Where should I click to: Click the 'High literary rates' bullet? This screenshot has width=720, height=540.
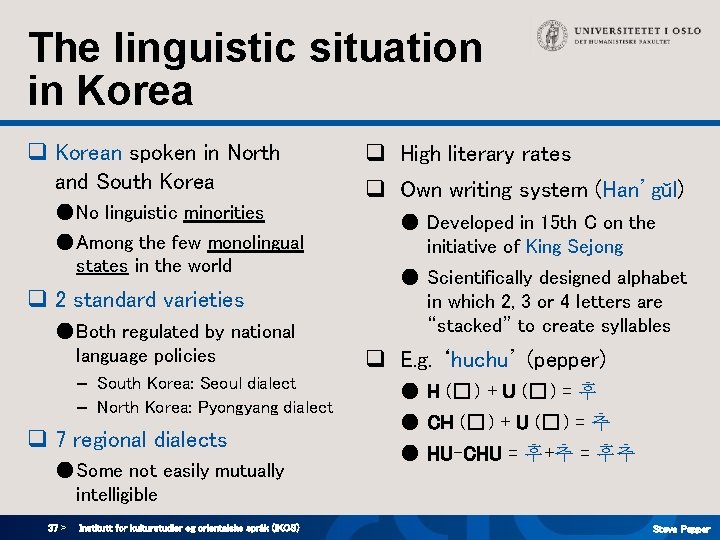pyautogui.click(x=486, y=154)
